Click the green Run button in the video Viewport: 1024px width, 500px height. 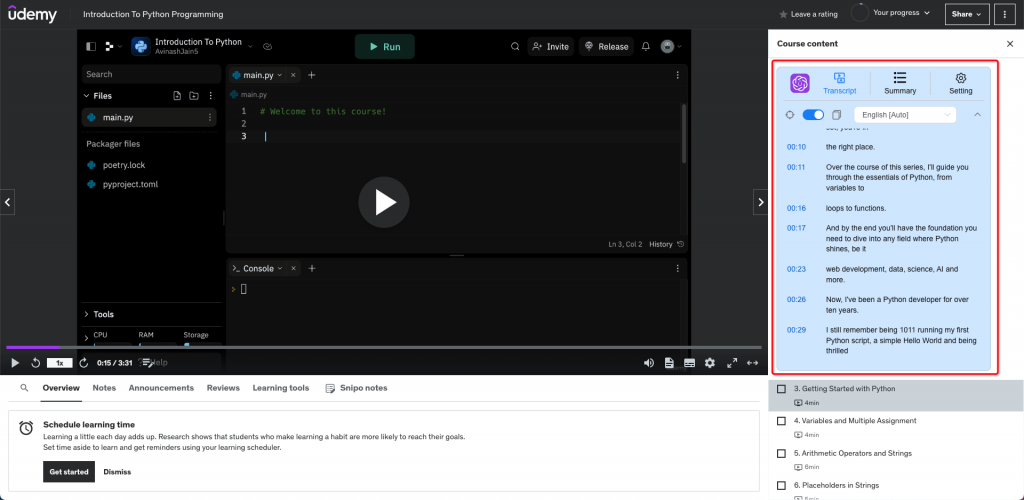tap(385, 46)
